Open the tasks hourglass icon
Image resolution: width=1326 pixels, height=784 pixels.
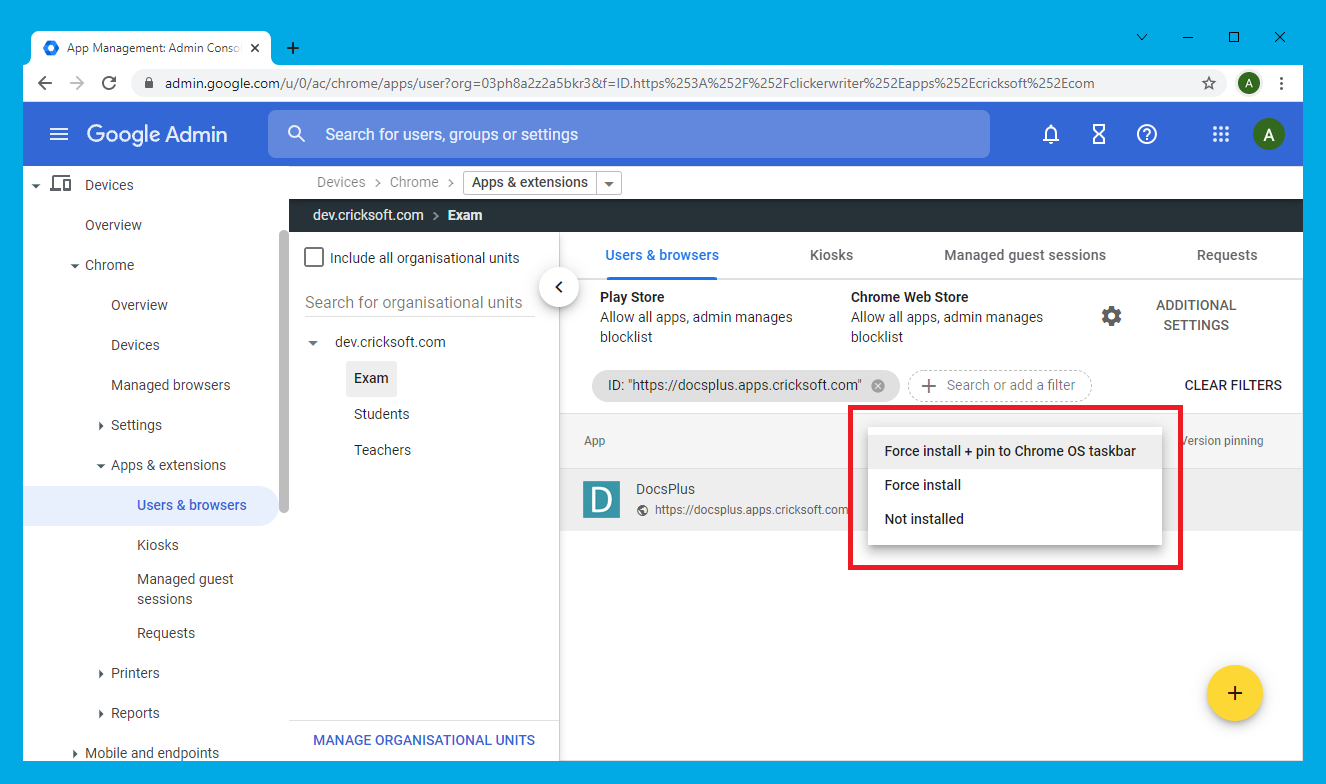[x=1099, y=135]
